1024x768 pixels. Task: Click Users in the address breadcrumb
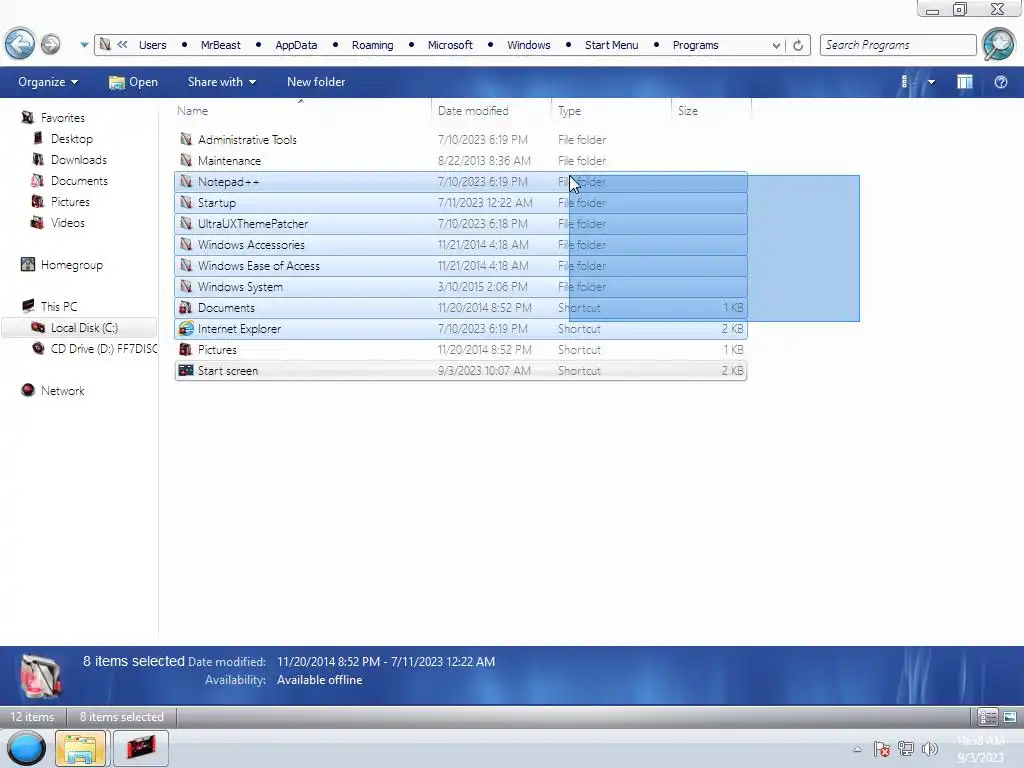[x=153, y=45]
